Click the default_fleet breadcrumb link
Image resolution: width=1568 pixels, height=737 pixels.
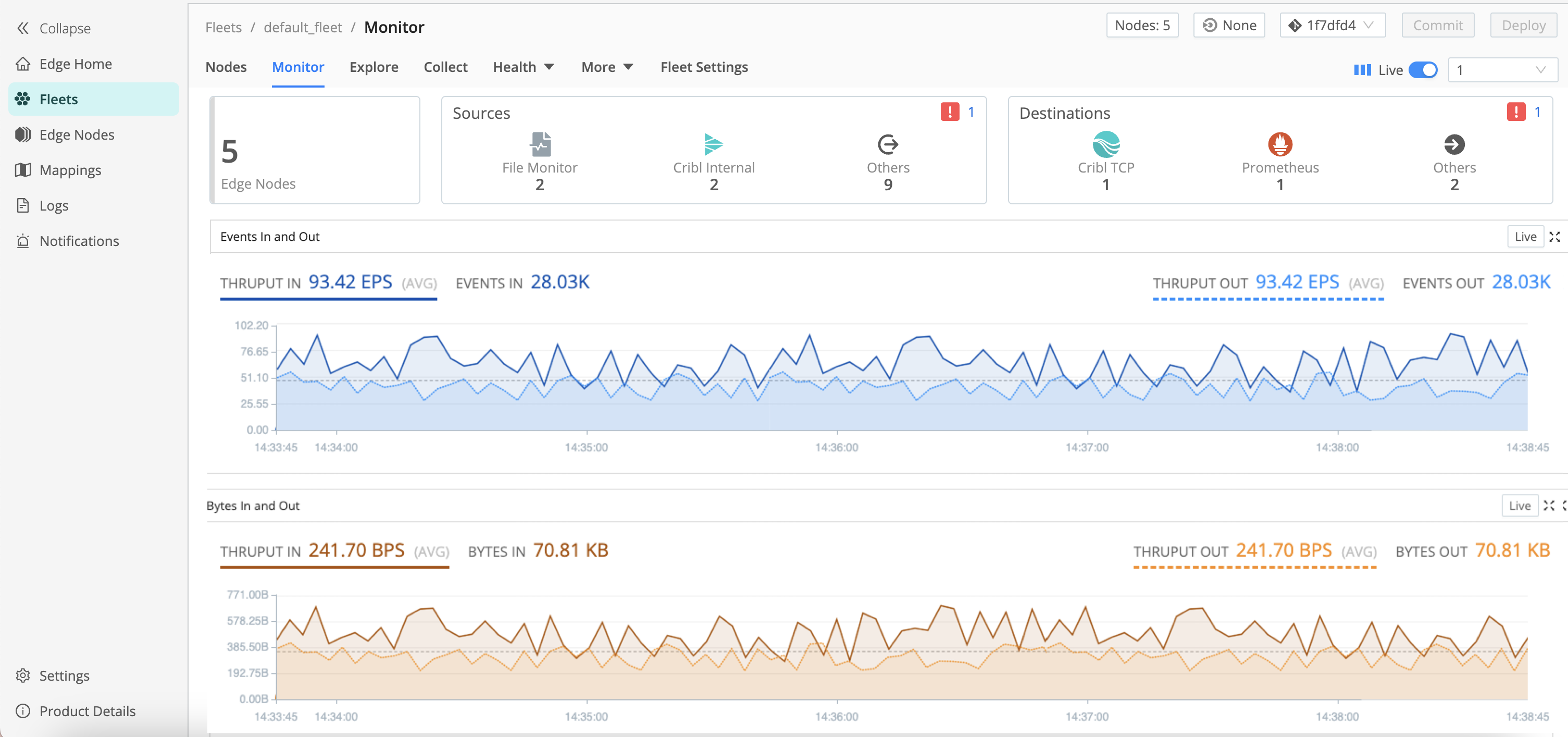tap(303, 28)
